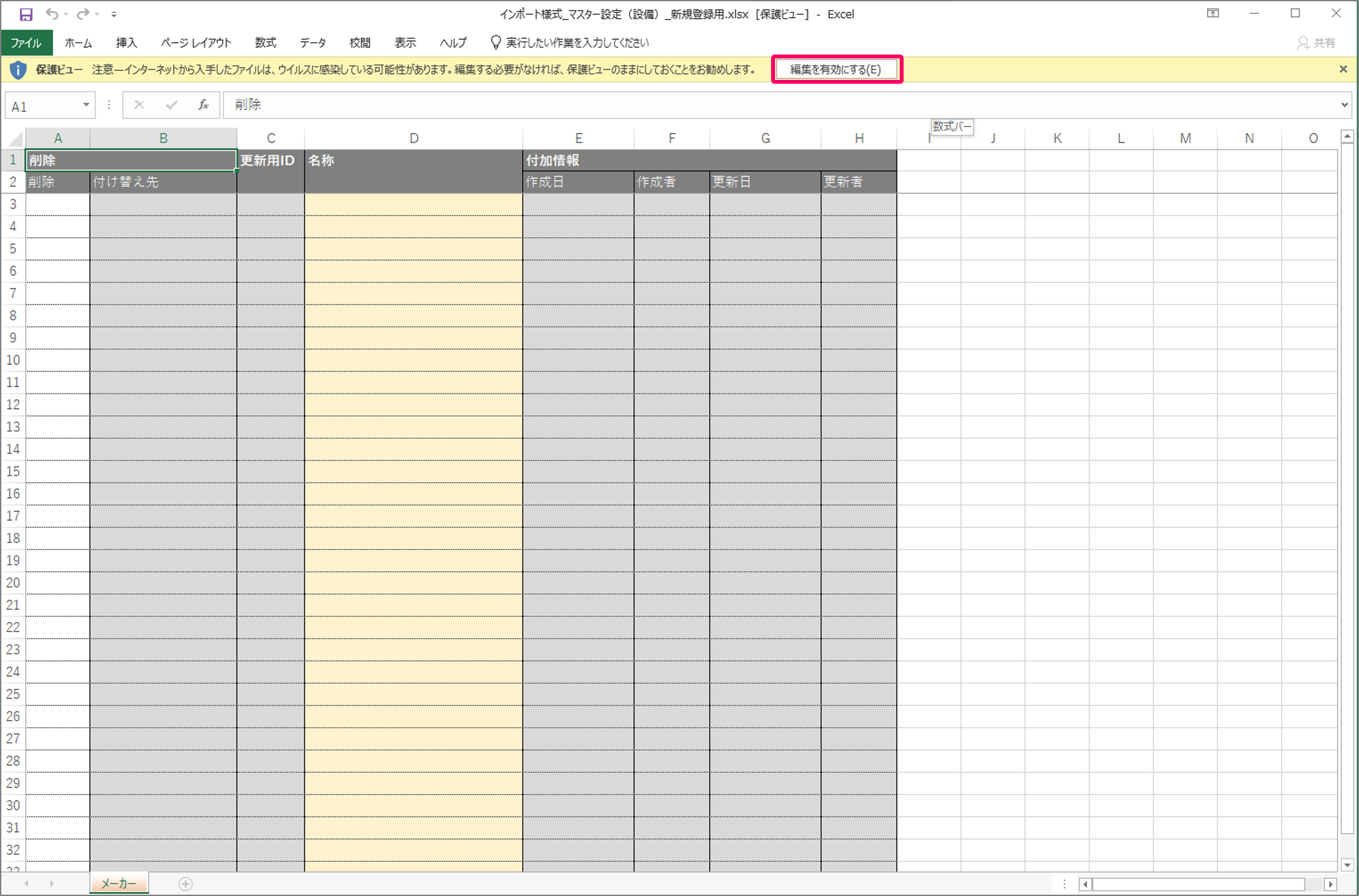Open the Customize Quick Access Toolbar dropdown
The height and width of the screenshot is (896, 1359).
click(x=114, y=14)
